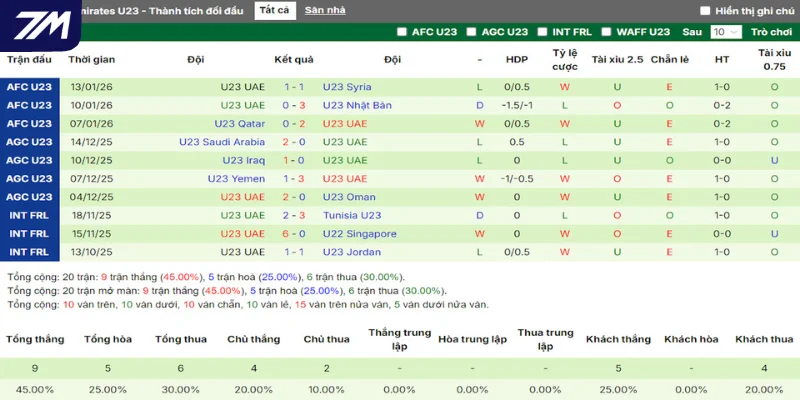Image resolution: width=800 pixels, height=400 pixels.
Task: Click the INT FRL badge on 18/11/25 row
Action: pyautogui.click(x=29, y=215)
